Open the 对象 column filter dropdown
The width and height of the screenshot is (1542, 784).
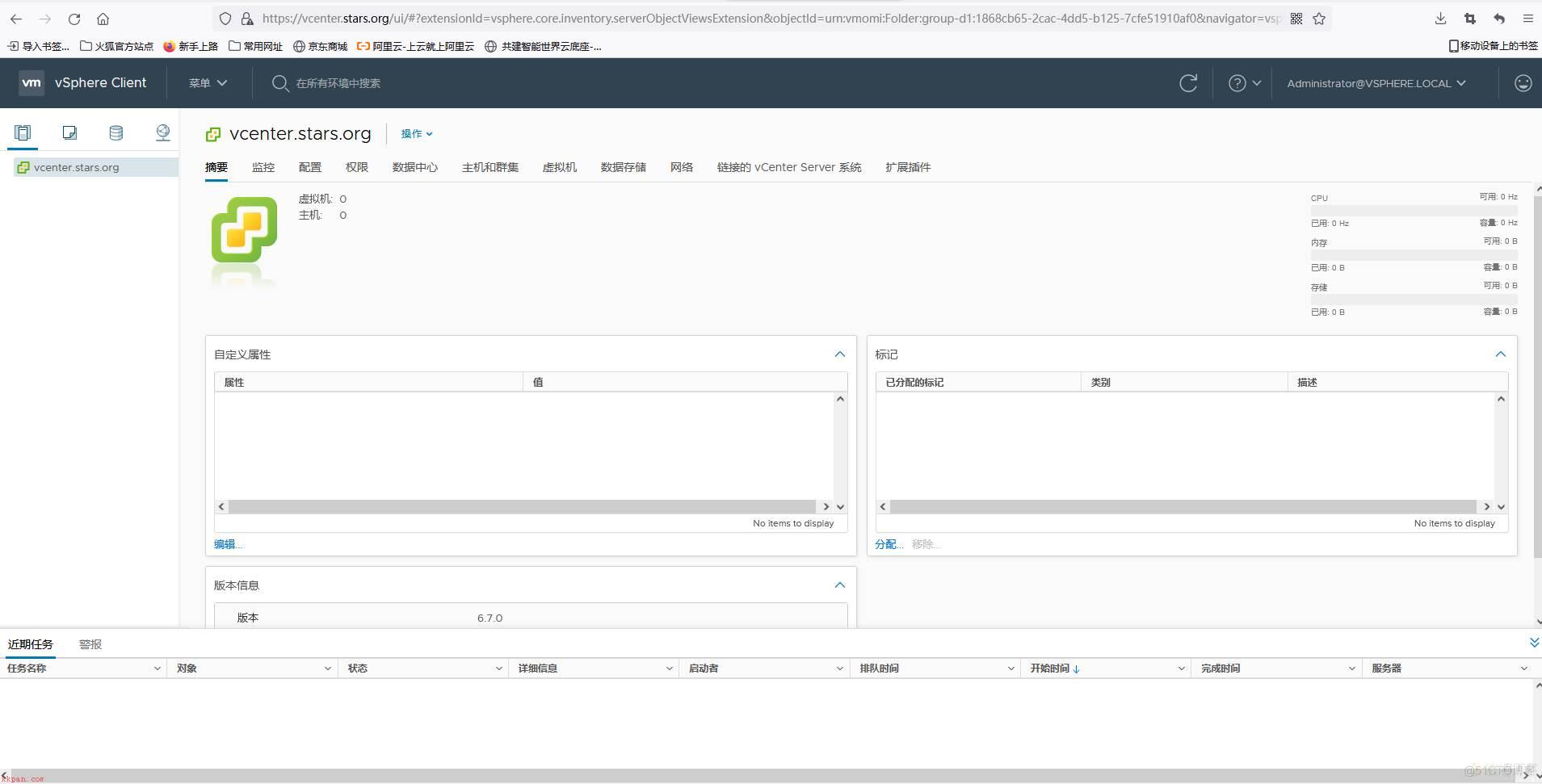pyautogui.click(x=327, y=669)
